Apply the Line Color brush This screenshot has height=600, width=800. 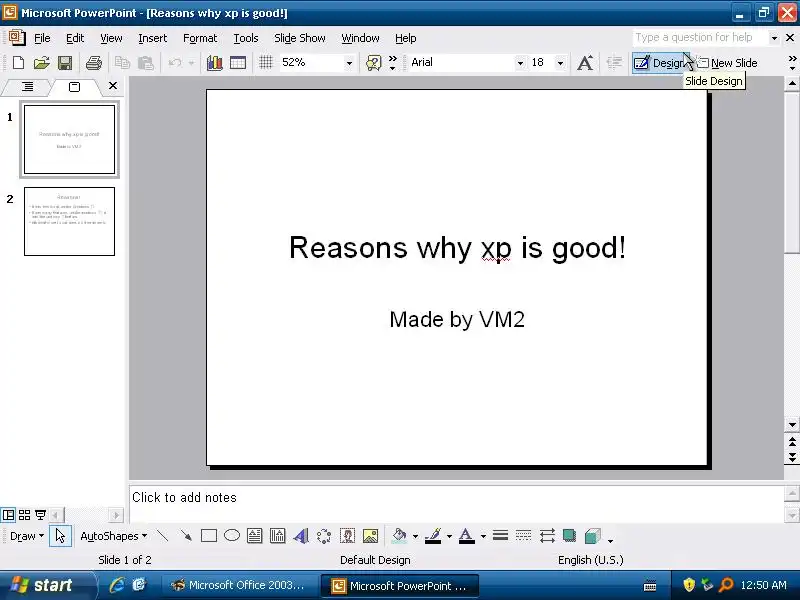tap(433, 536)
